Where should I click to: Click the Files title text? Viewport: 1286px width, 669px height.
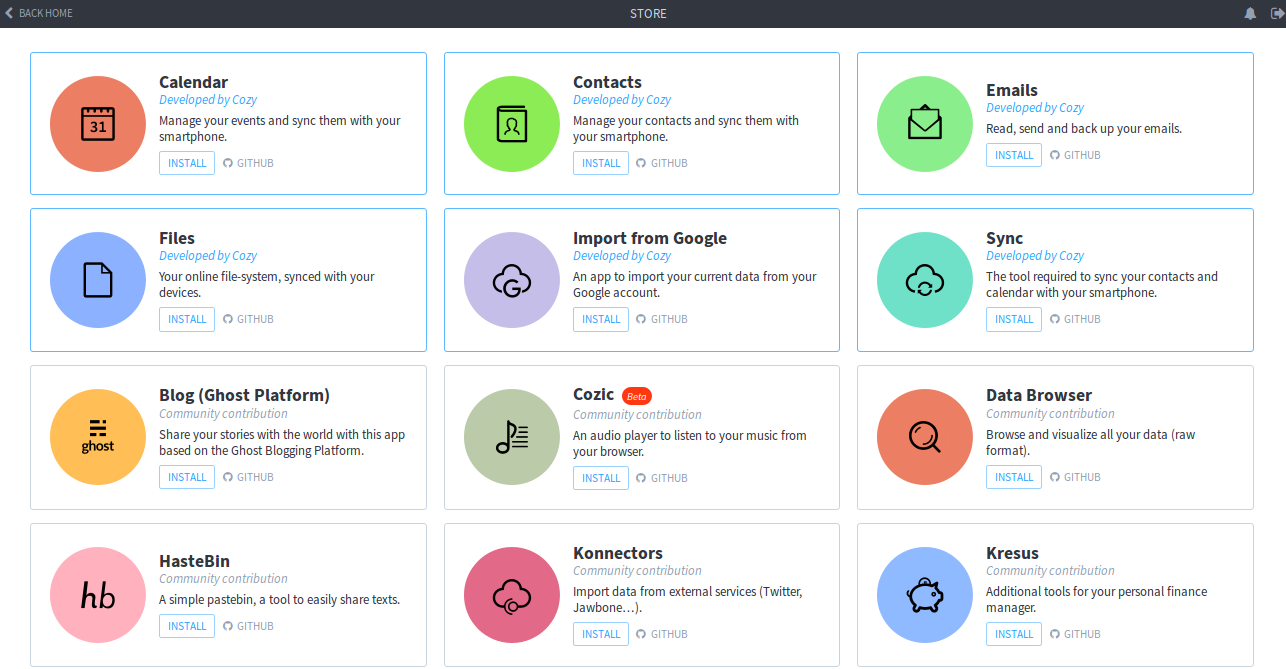pos(177,238)
